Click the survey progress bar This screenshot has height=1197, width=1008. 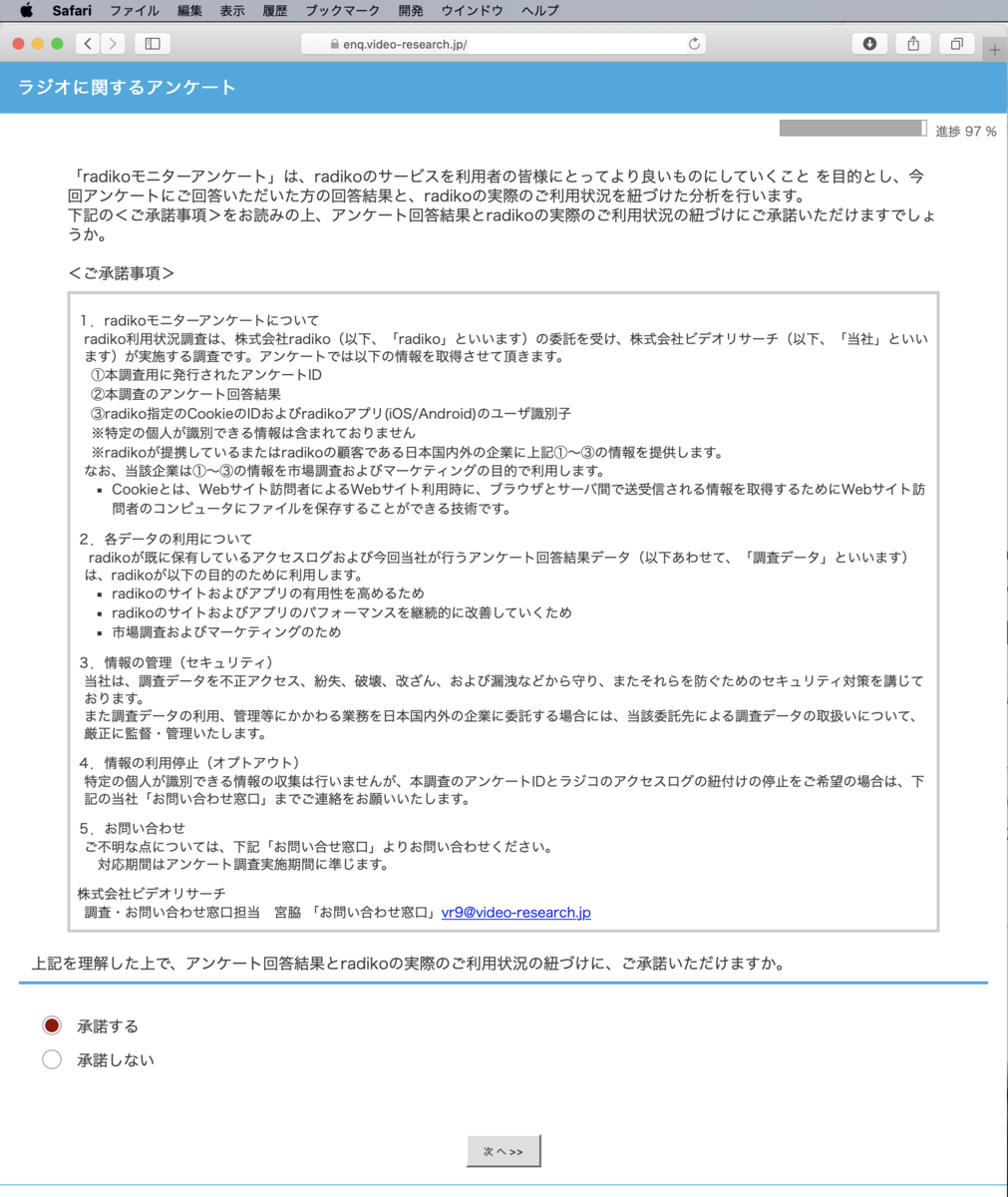coord(853,129)
